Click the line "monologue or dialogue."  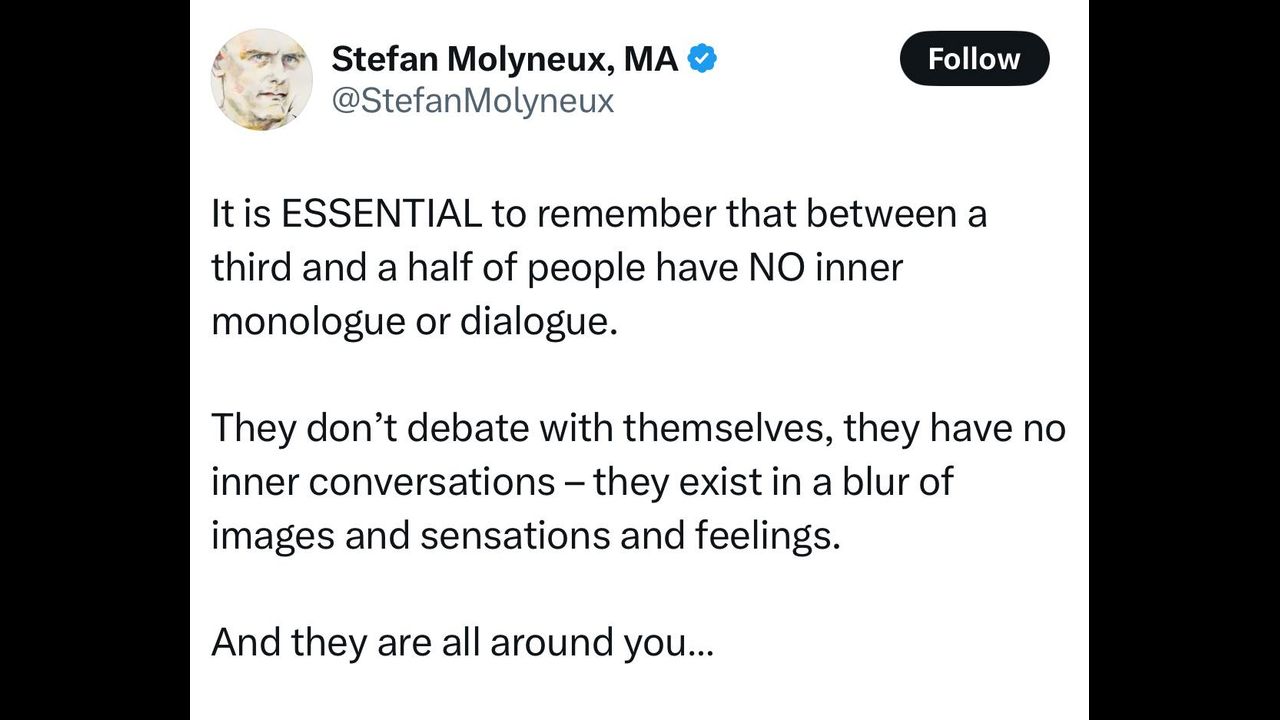pyautogui.click(x=410, y=322)
